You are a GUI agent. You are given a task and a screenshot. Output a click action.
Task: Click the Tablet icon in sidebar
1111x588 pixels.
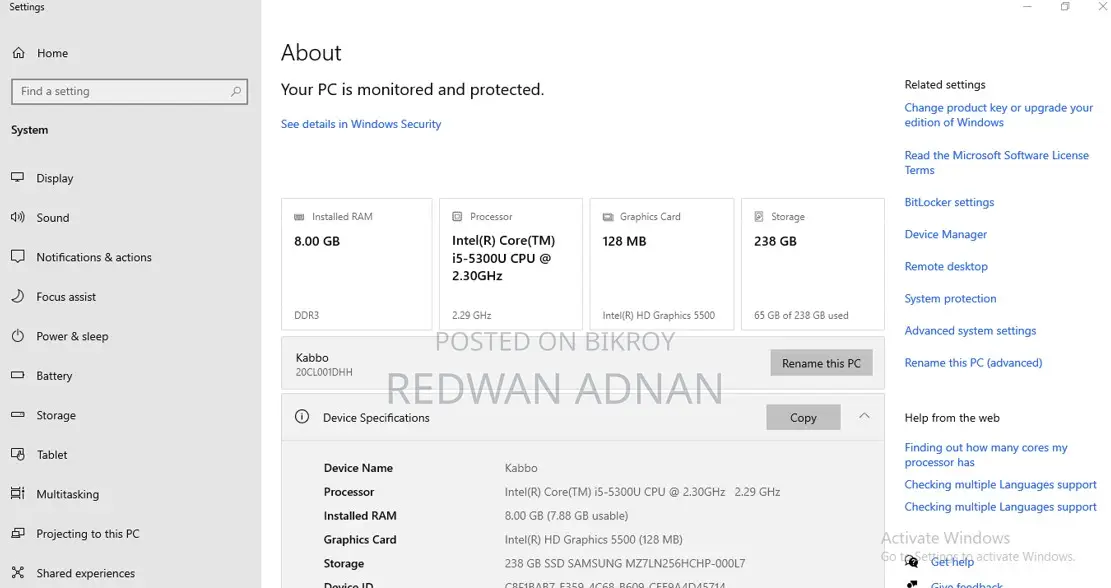[x=18, y=454]
